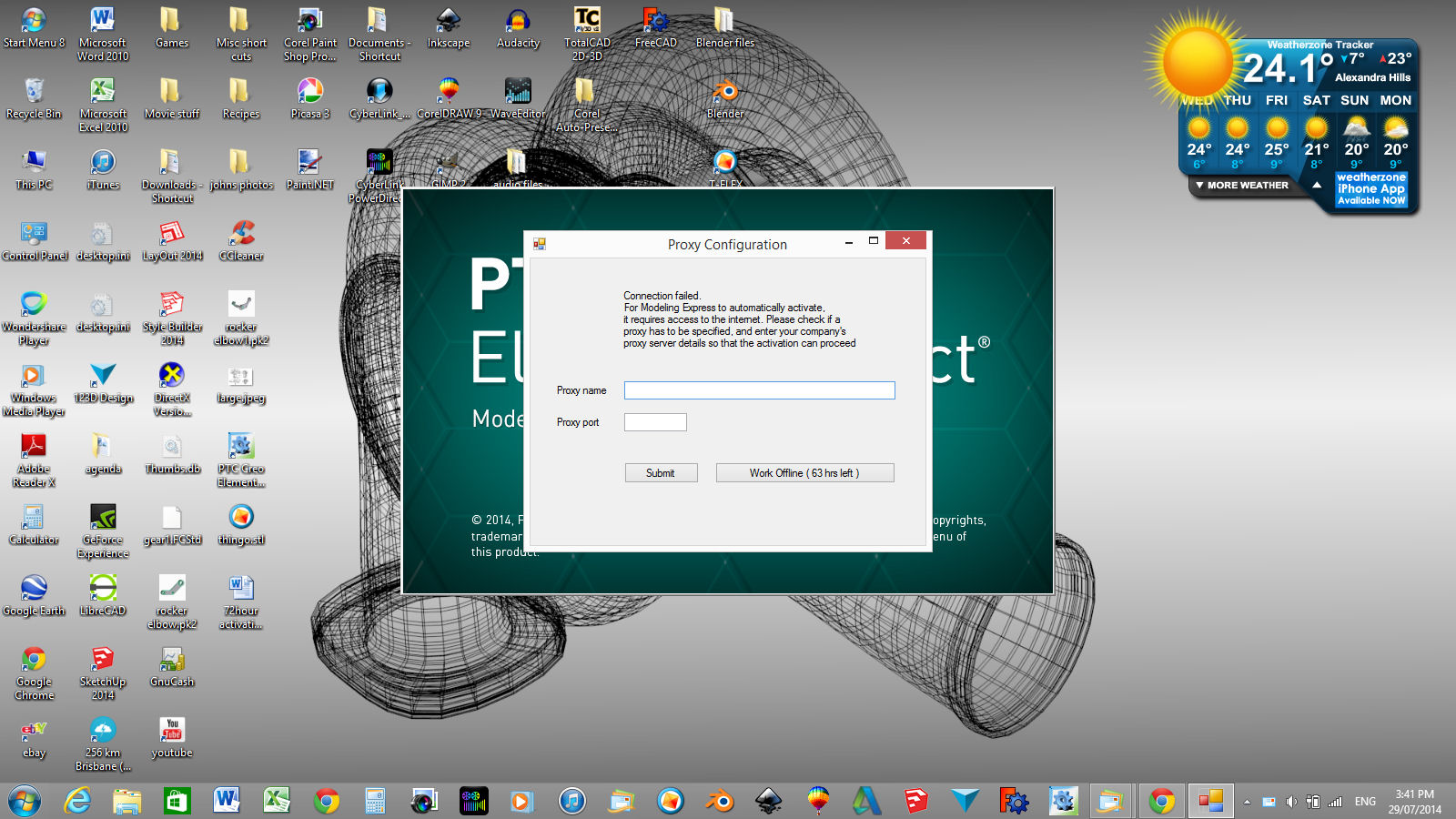Select the LayOut 2014 desktop icon
Viewport: 1456px width, 819px height.
[172, 240]
